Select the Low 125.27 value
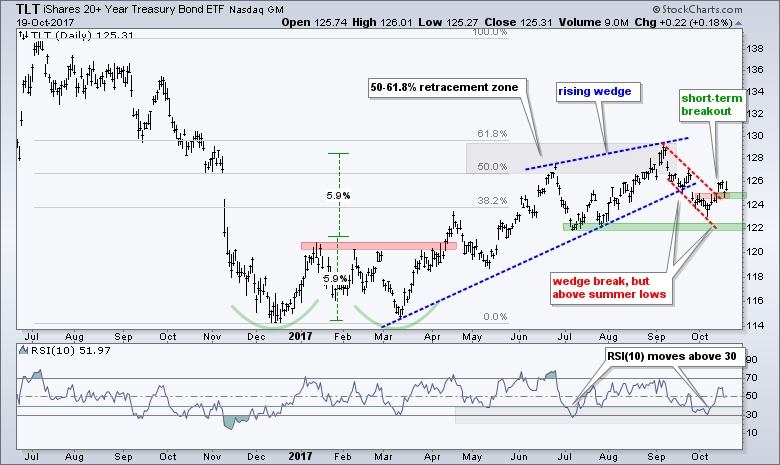Image resolution: width=780 pixels, height=465 pixels. click(x=448, y=22)
